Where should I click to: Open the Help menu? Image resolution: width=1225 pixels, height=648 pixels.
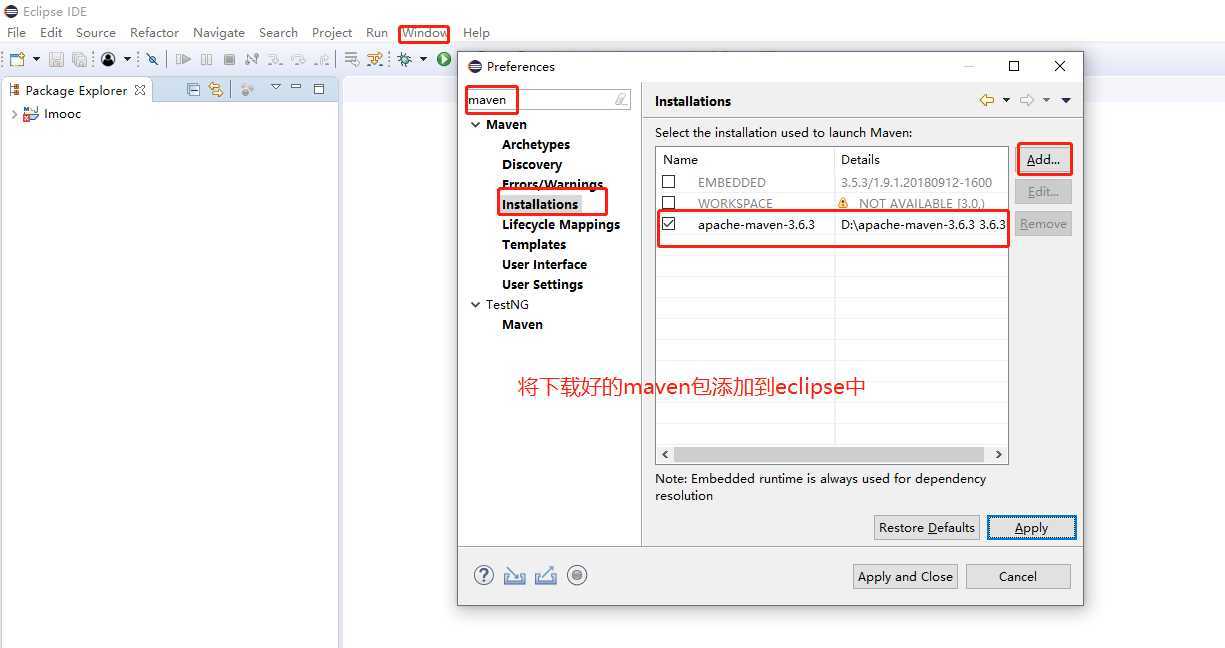pyautogui.click(x=476, y=33)
